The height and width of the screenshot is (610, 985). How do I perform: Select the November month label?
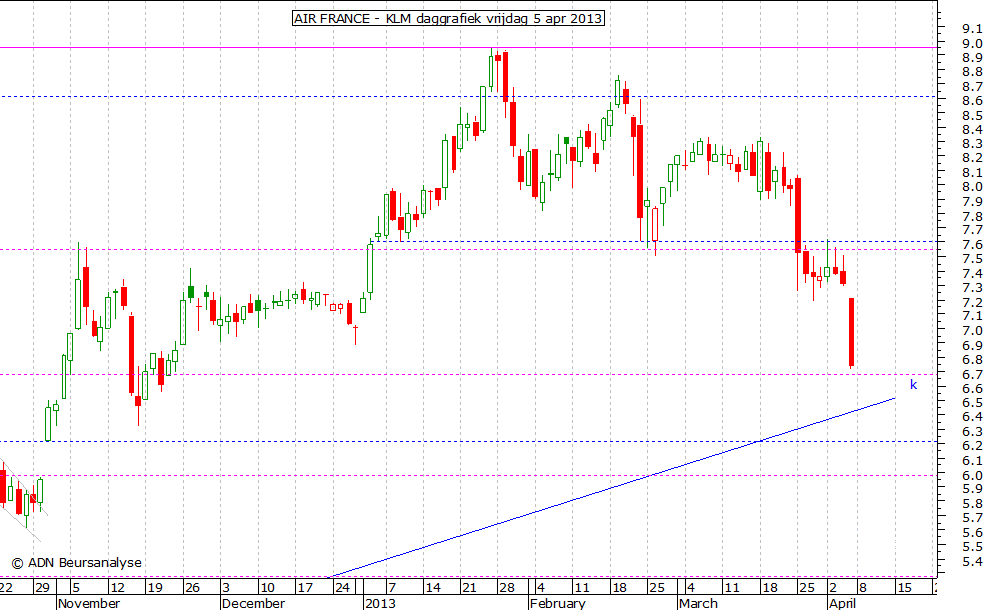pos(89,603)
